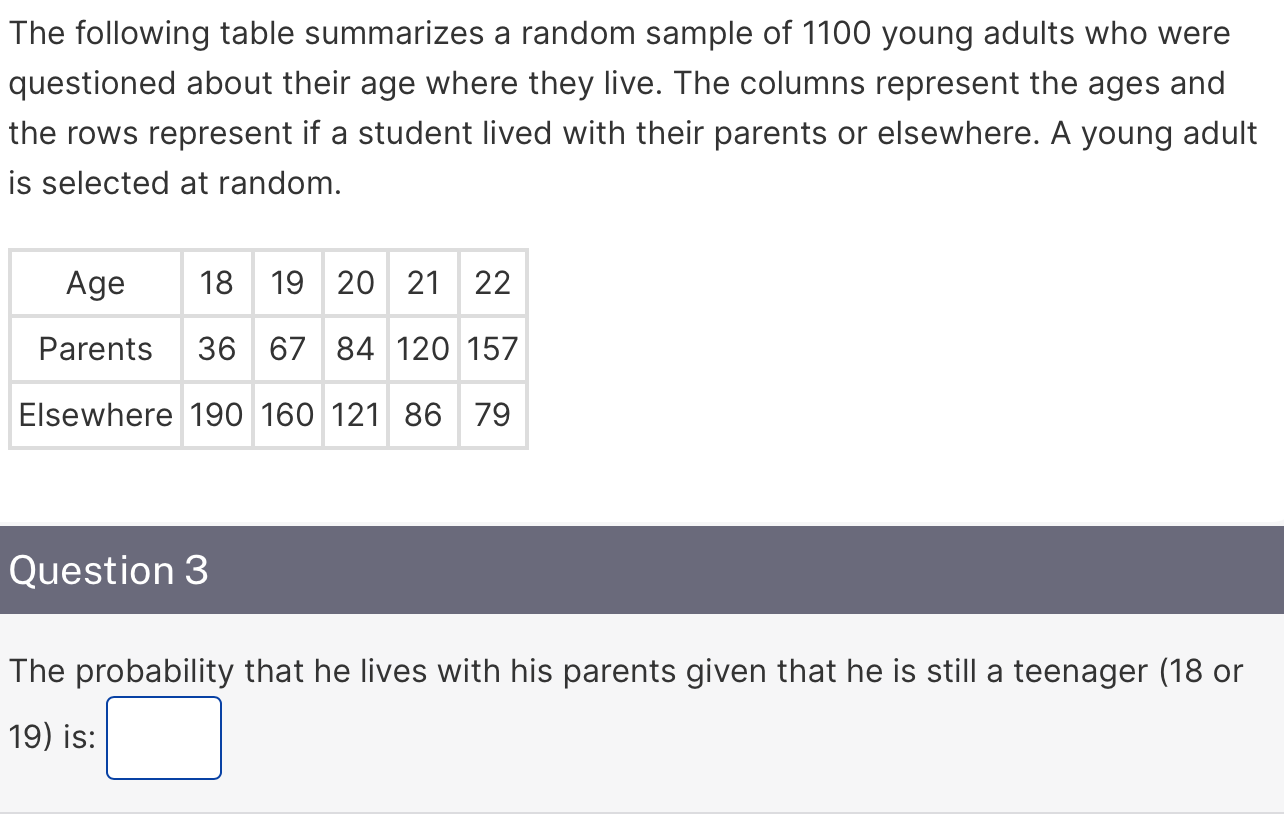Click the table cell containing 36
This screenshot has height=814, width=1284.
pyautogui.click(x=216, y=349)
